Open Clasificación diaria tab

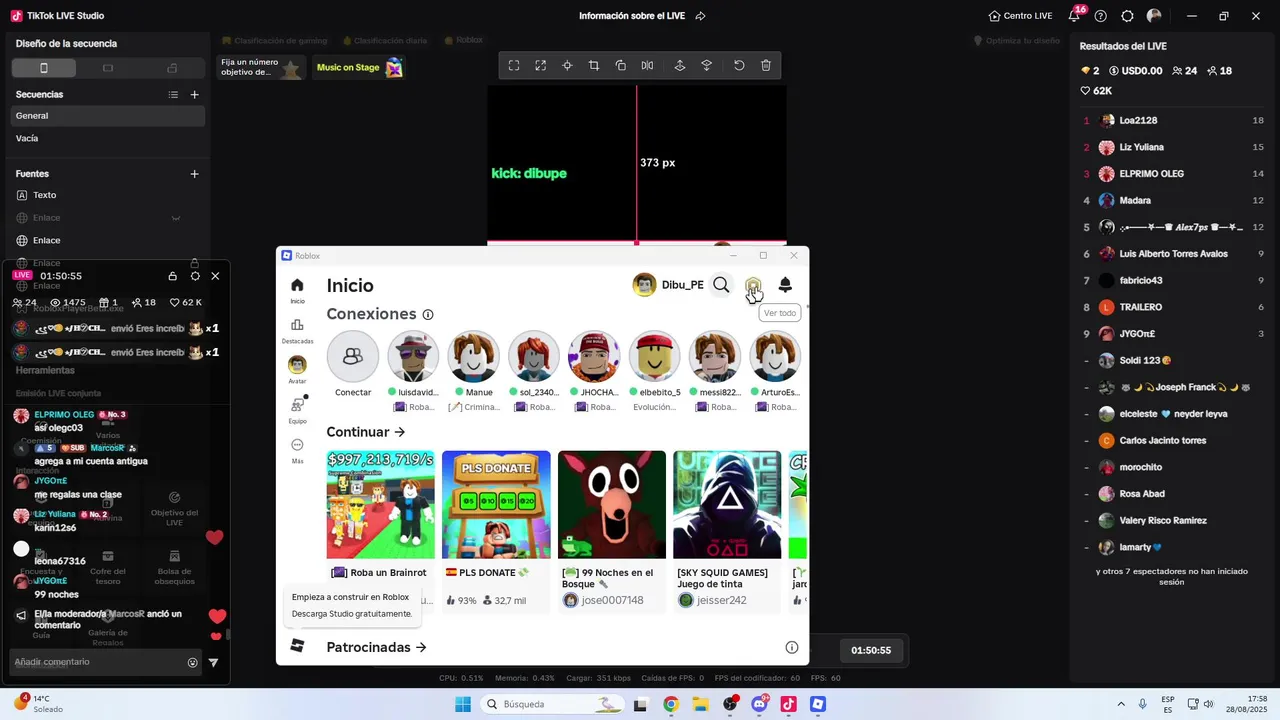(x=385, y=41)
